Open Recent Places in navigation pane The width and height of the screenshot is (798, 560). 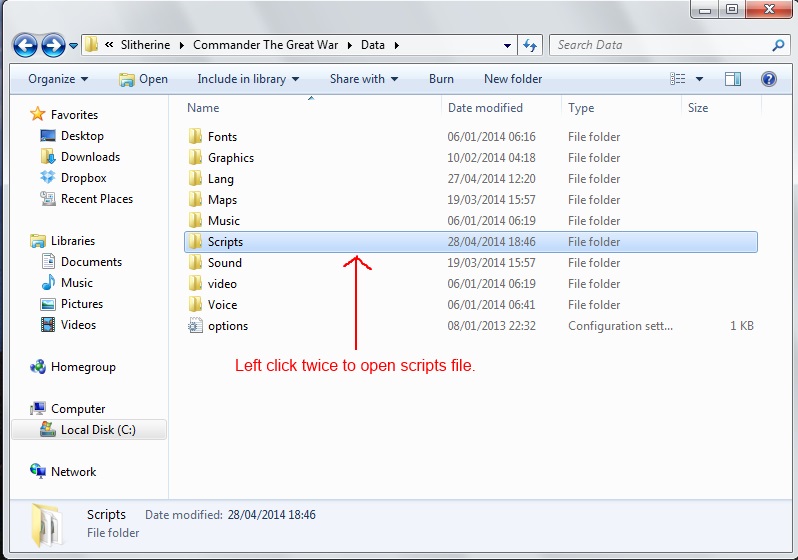(x=97, y=199)
